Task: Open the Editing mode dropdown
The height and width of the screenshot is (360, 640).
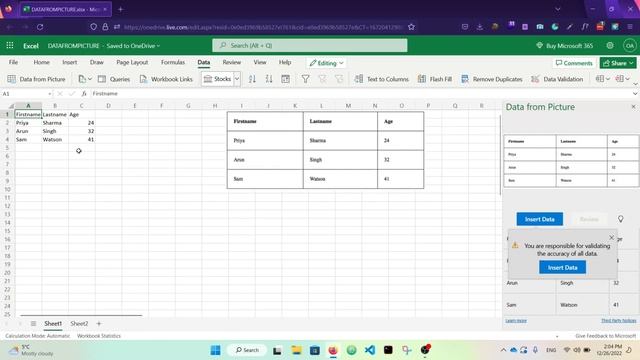Action: [326, 63]
